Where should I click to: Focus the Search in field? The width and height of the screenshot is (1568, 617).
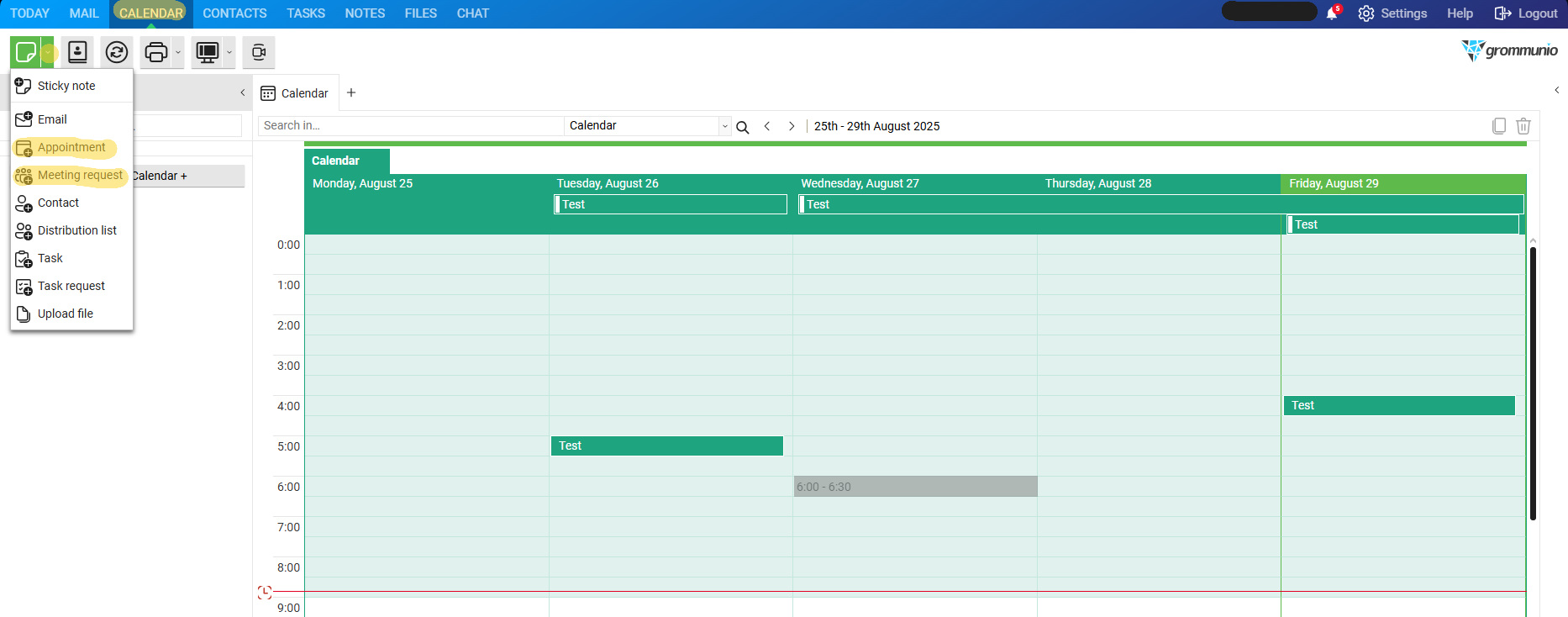pyautogui.click(x=411, y=125)
